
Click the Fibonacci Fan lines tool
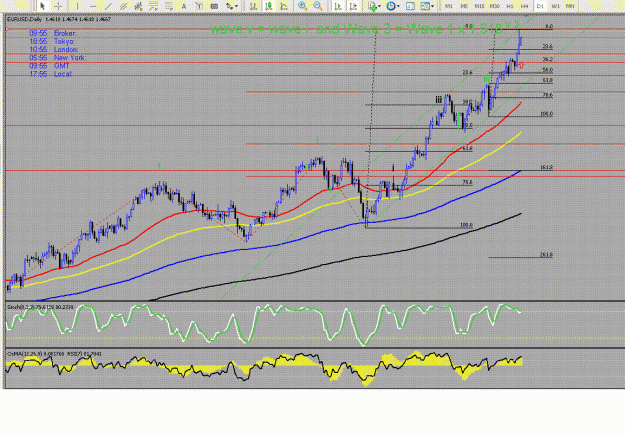tap(169, 6)
